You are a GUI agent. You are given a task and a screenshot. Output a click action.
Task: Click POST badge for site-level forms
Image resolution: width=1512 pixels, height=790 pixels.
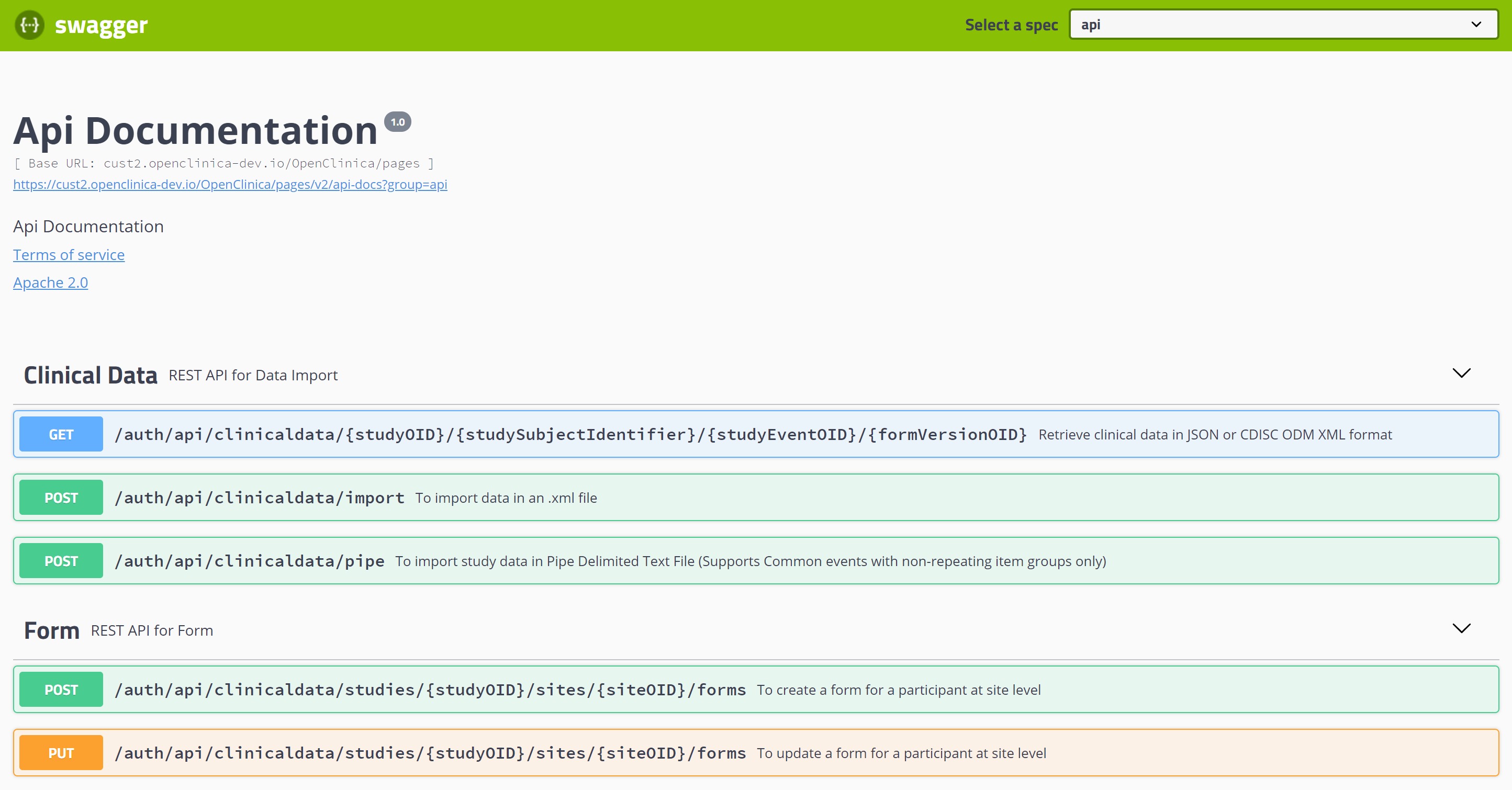(x=61, y=690)
